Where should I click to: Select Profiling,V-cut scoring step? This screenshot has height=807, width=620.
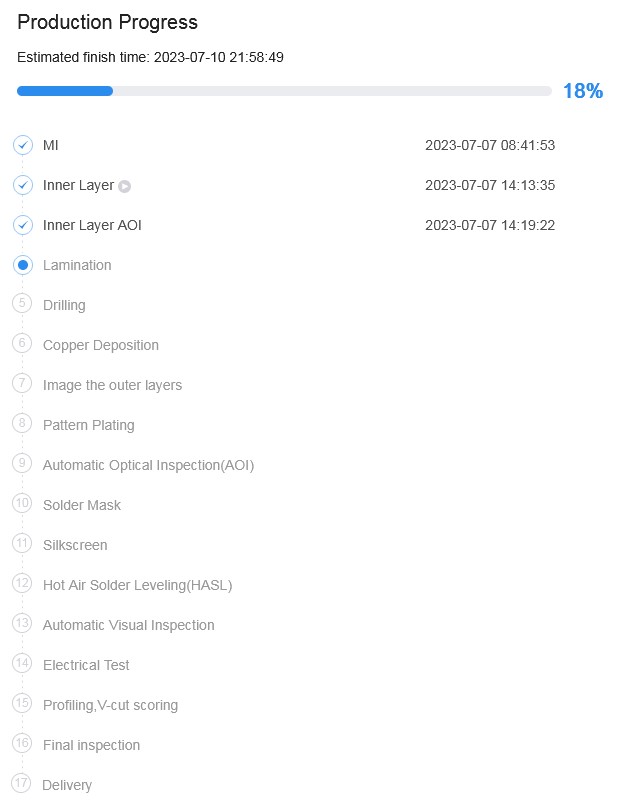(x=110, y=705)
